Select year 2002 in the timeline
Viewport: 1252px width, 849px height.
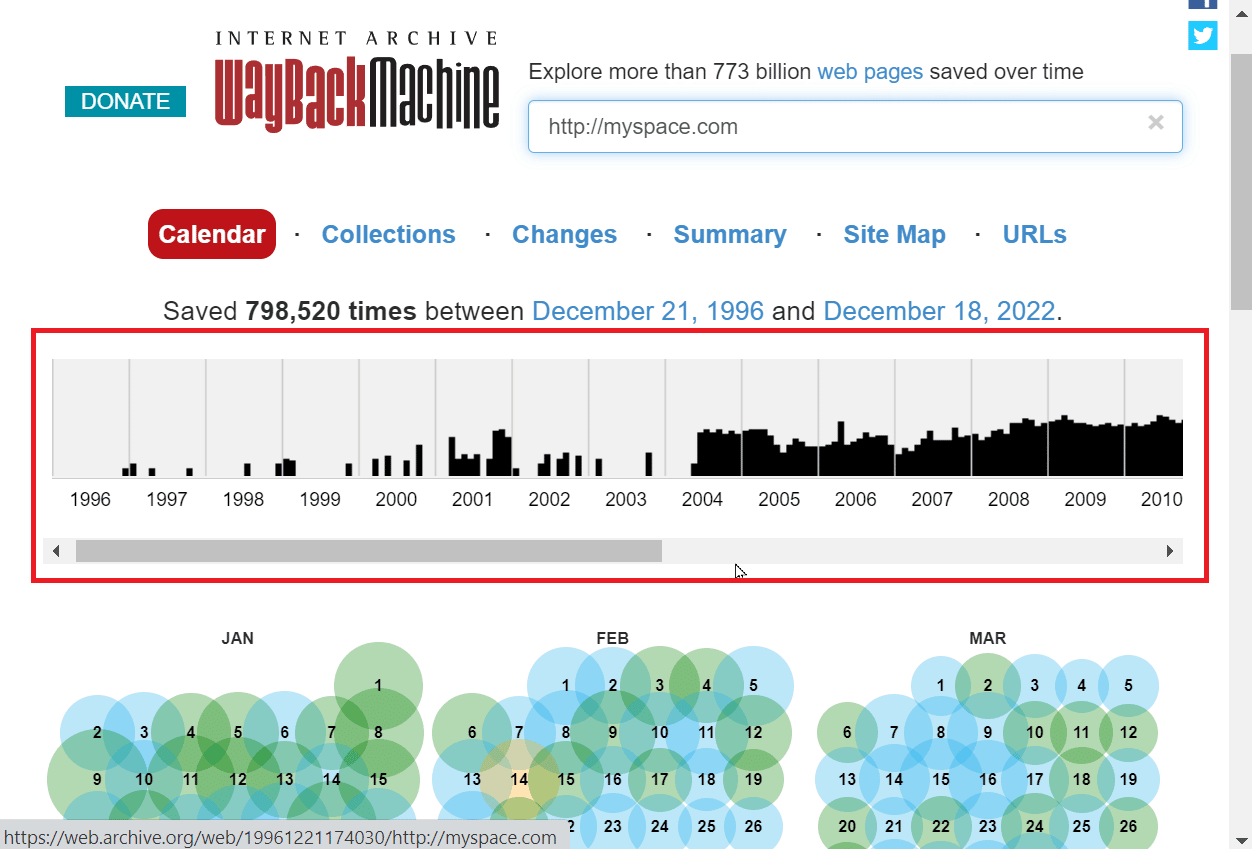pyautogui.click(x=549, y=499)
